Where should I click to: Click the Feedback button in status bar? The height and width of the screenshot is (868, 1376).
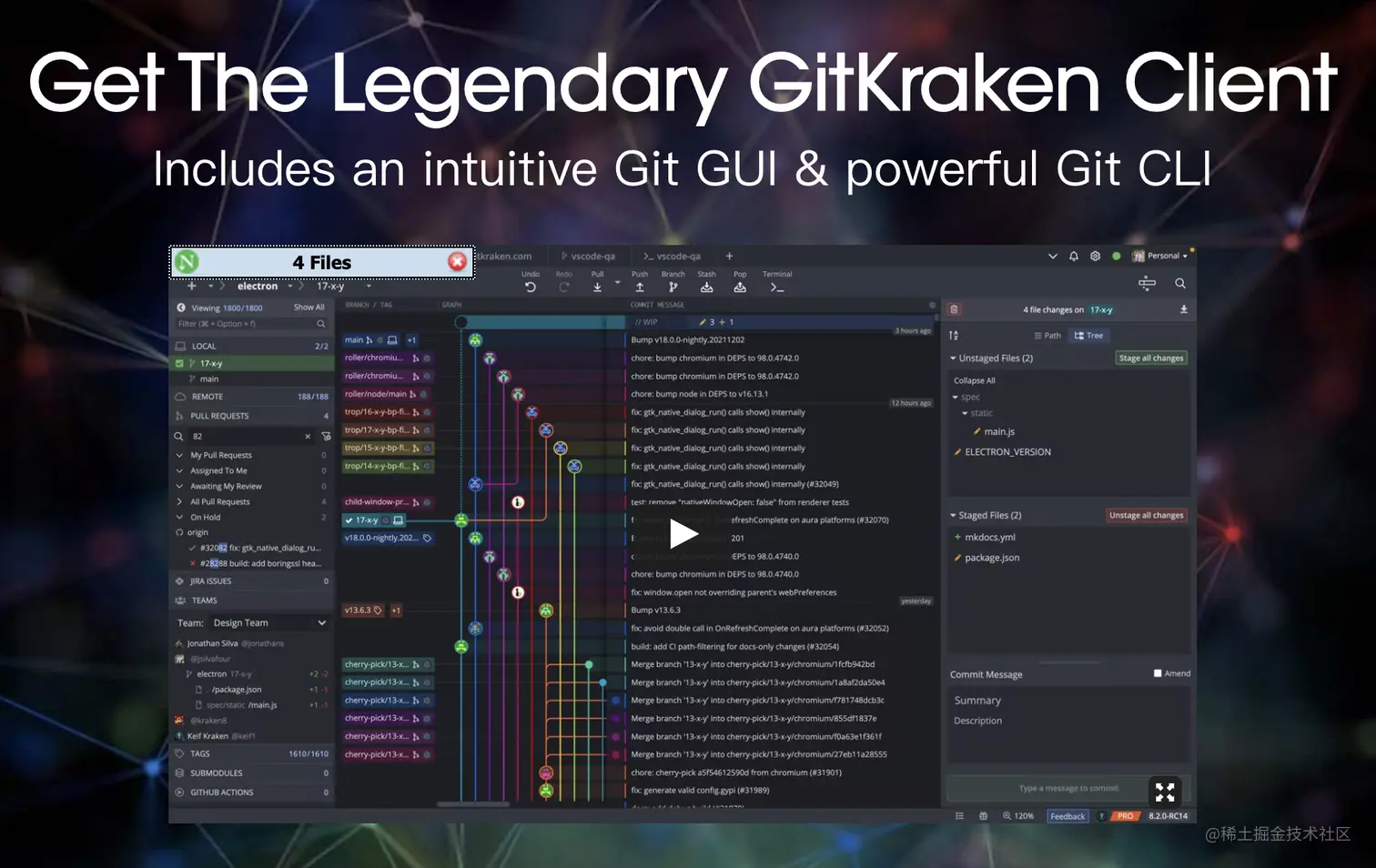pyautogui.click(x=1067, y=816)
